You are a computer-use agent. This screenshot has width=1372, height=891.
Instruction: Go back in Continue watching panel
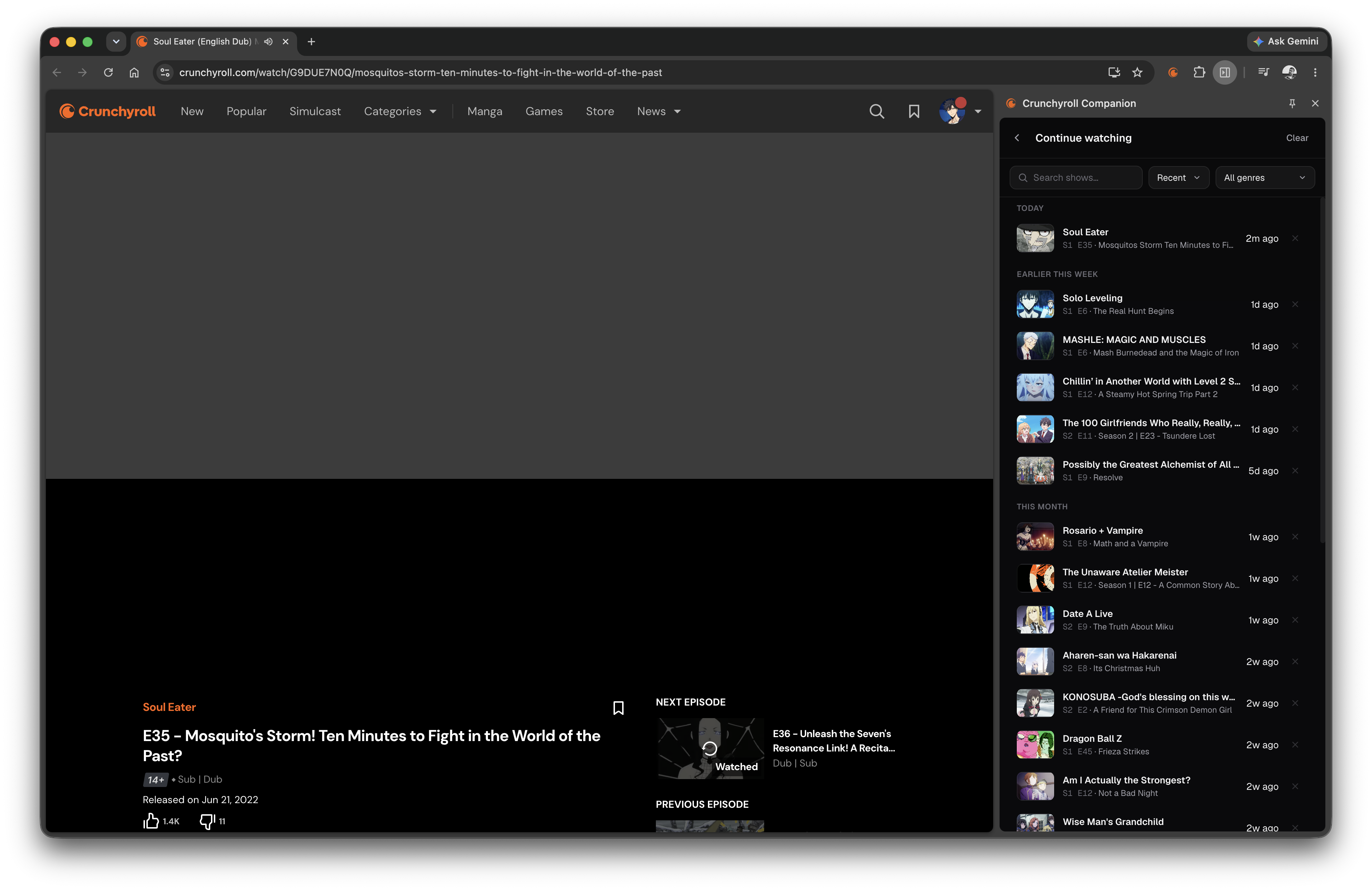[x=1018, y=138]
